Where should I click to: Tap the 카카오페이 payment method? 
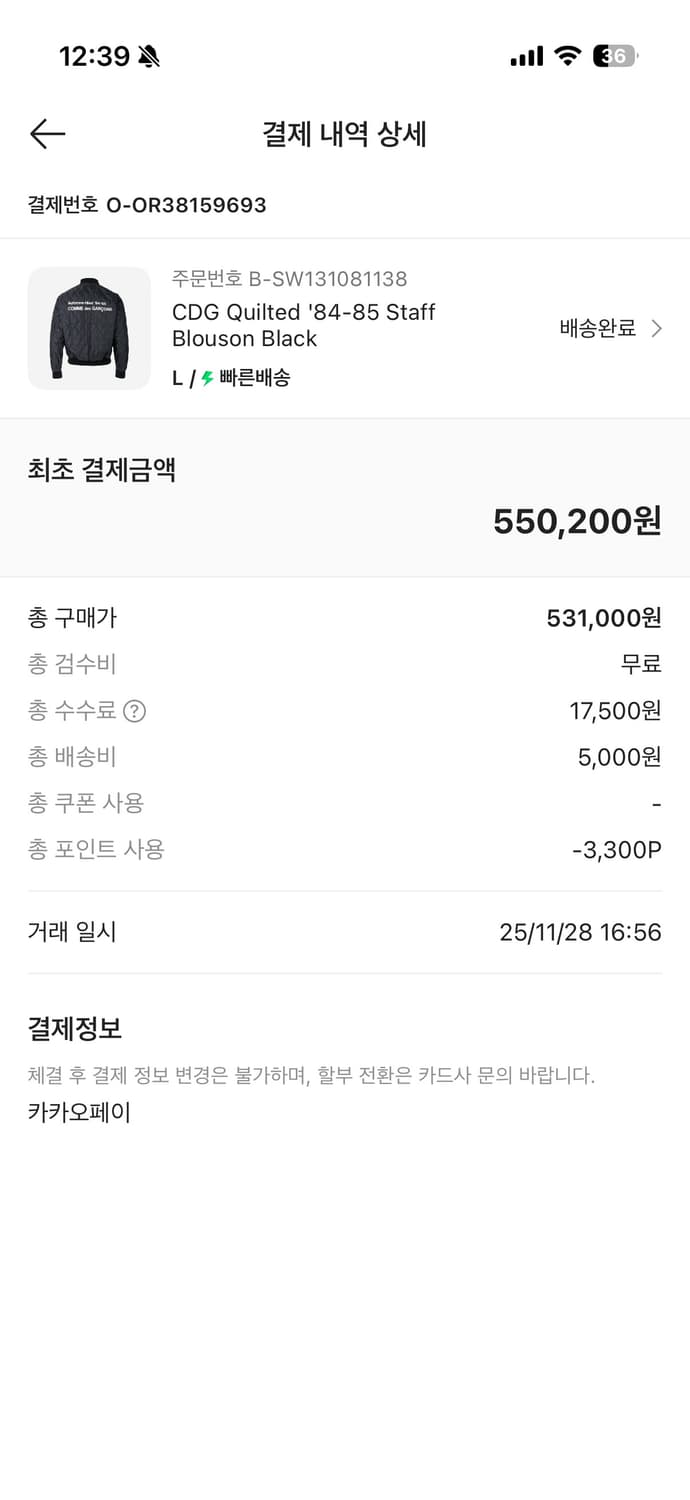coord(79,1113)
